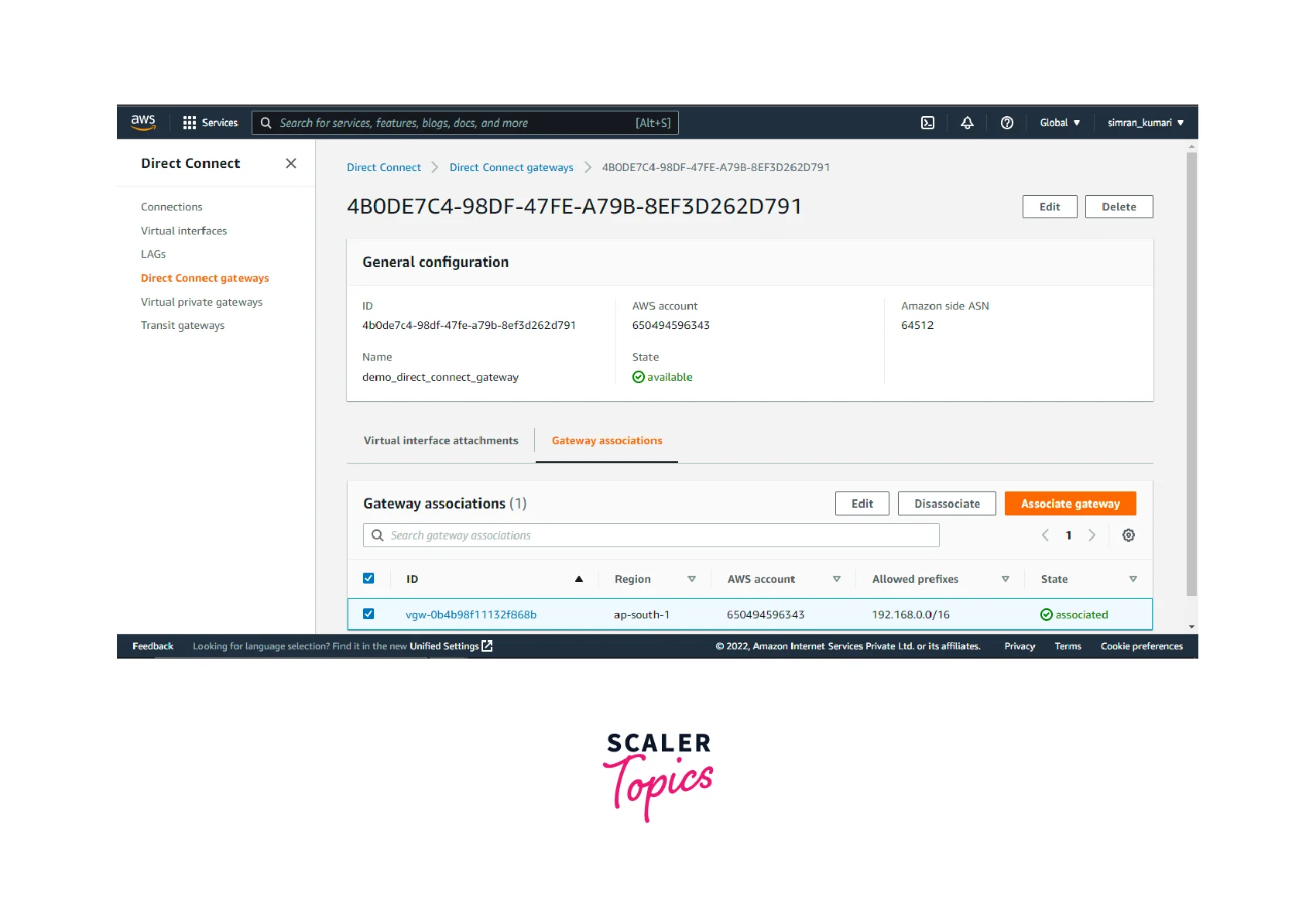Launch the CloudShell terminal icon

927,123
